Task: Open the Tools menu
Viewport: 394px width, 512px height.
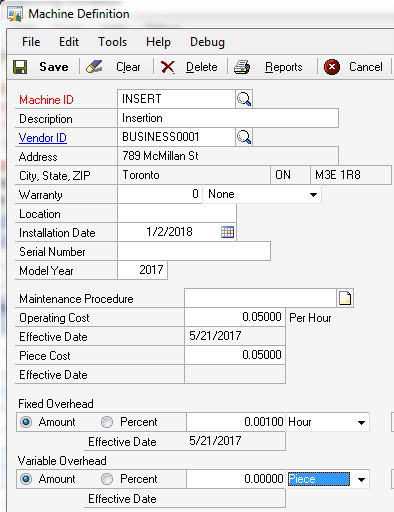Action: click(112, 42)
